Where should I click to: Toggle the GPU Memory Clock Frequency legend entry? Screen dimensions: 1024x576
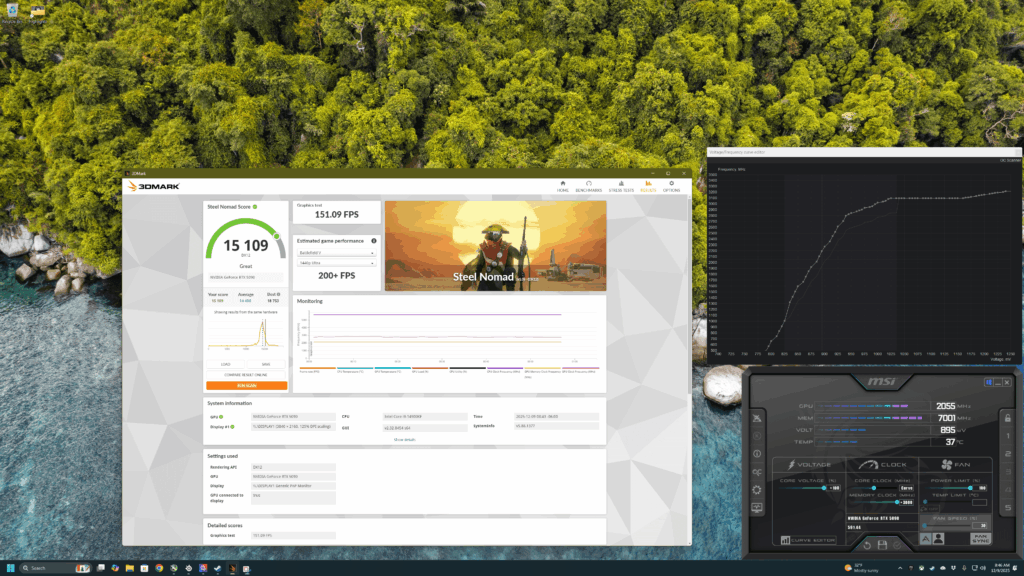click(543, 371)
